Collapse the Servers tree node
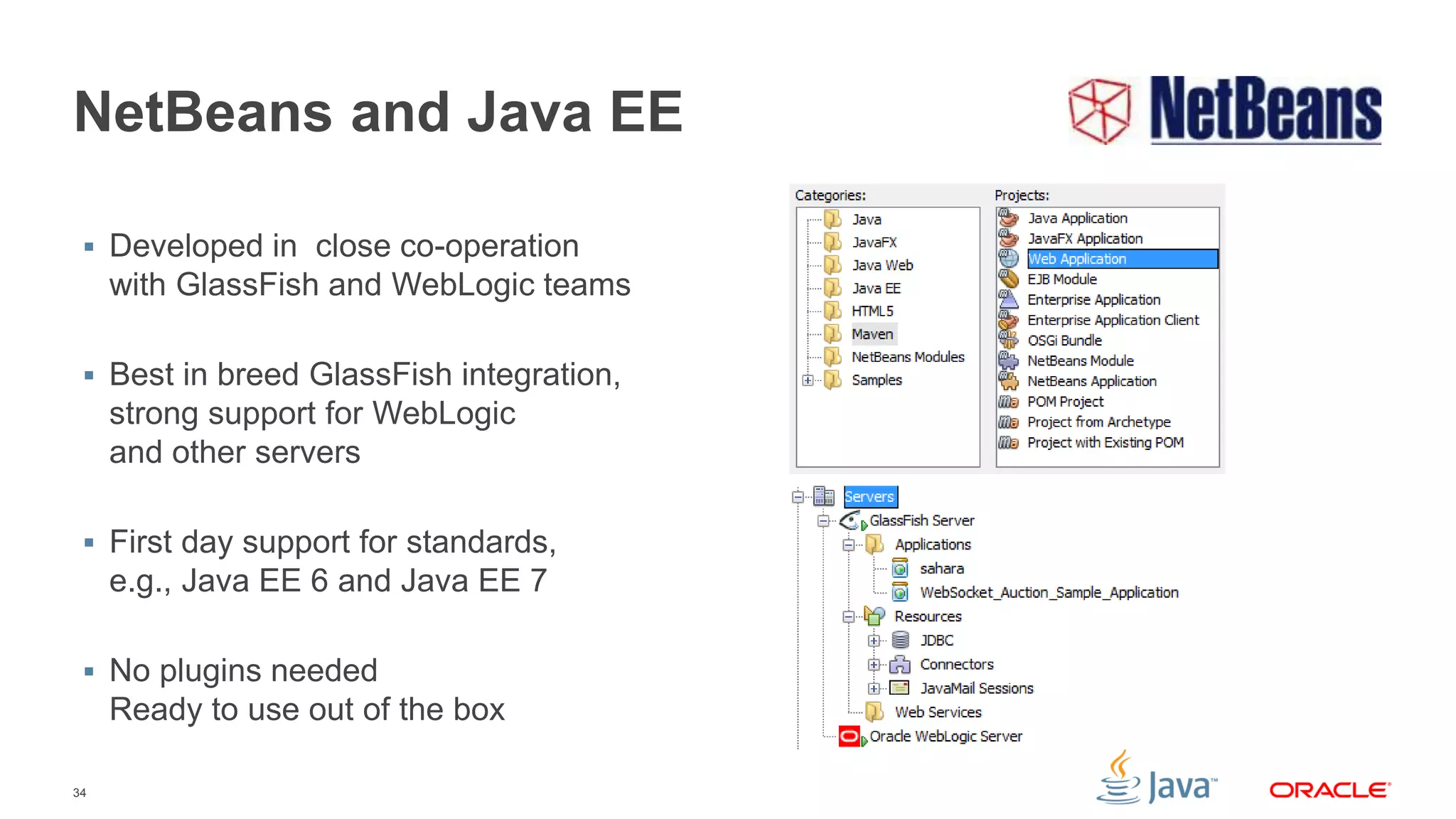Screen dimensions: 1456x819 798,497
